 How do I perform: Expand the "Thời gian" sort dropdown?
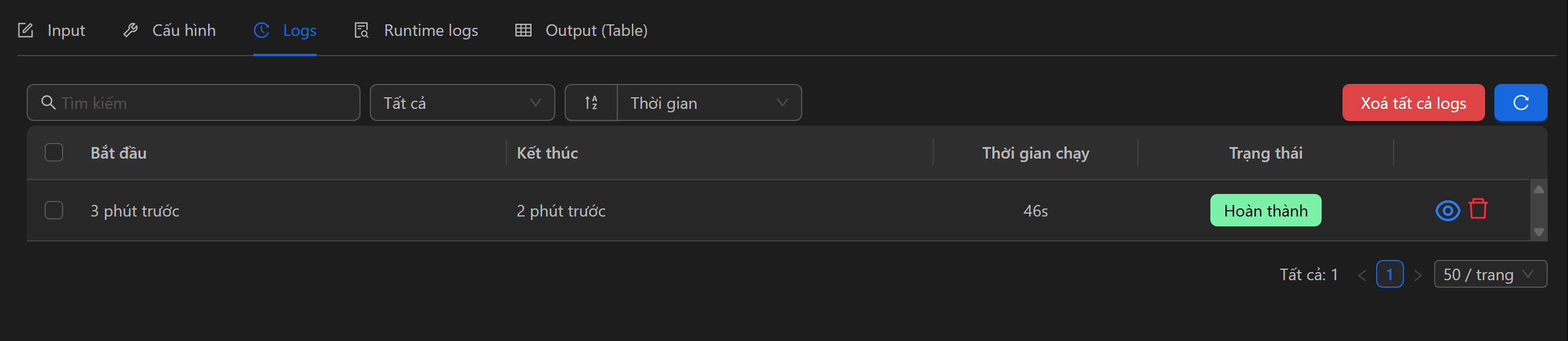click(708, 102)
